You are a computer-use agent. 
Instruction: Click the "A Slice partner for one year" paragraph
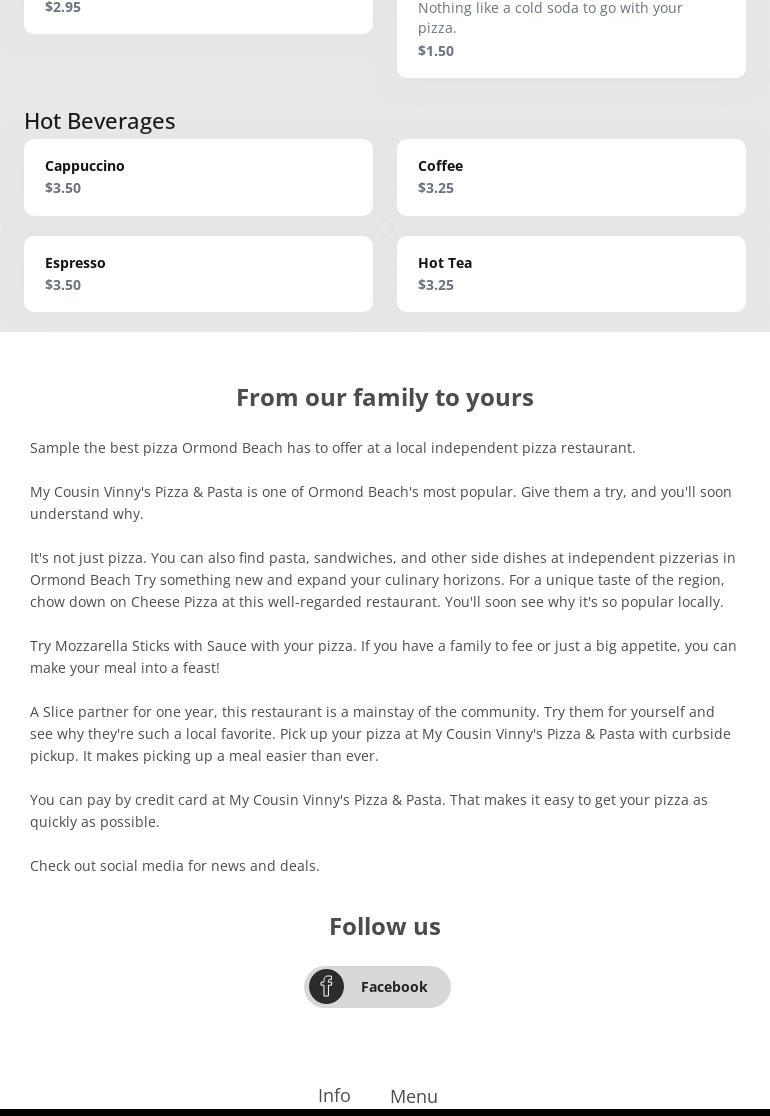tap(380, 734)
